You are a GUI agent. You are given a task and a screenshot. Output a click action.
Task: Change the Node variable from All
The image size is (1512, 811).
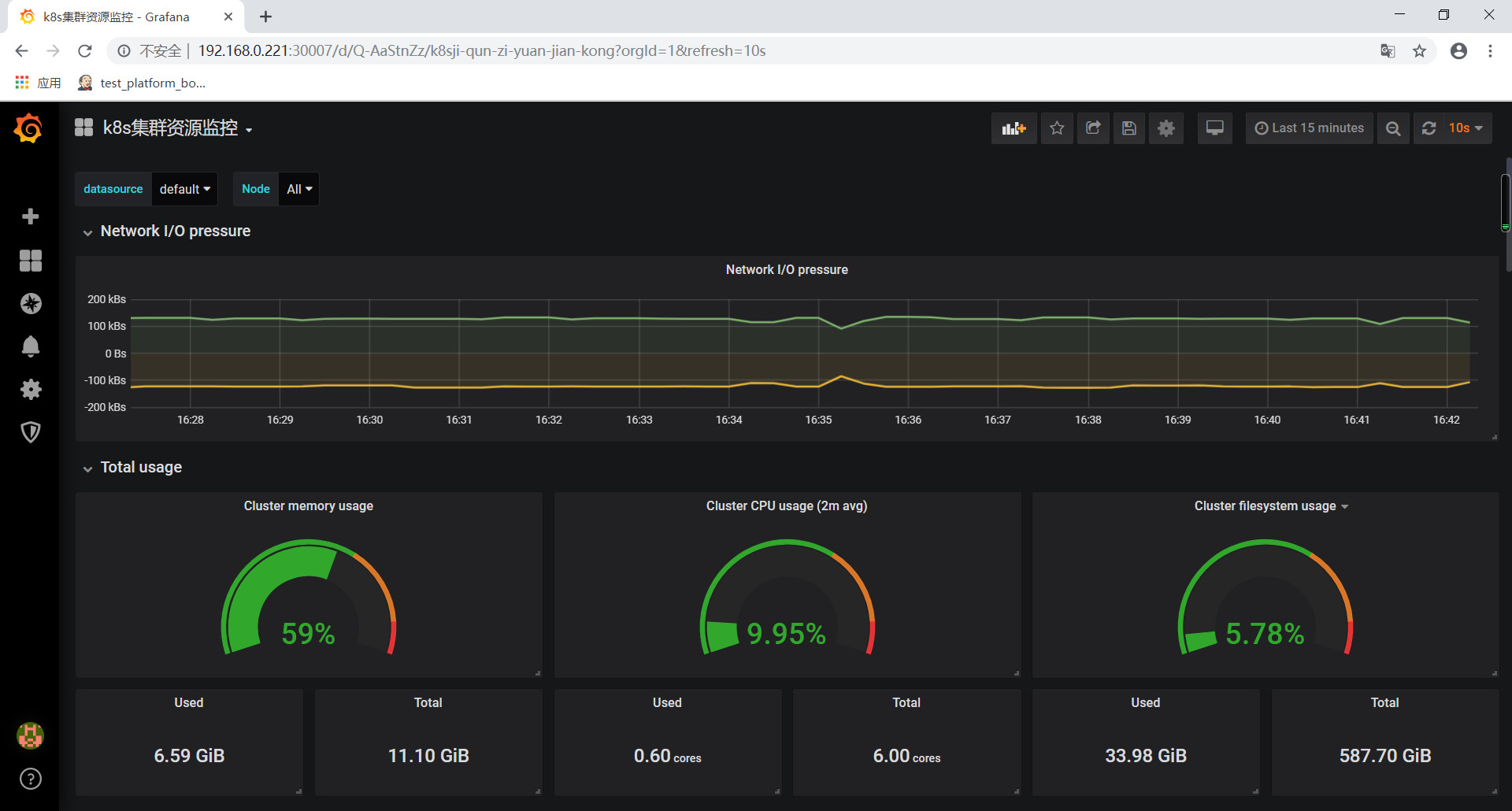click(298, 189)
